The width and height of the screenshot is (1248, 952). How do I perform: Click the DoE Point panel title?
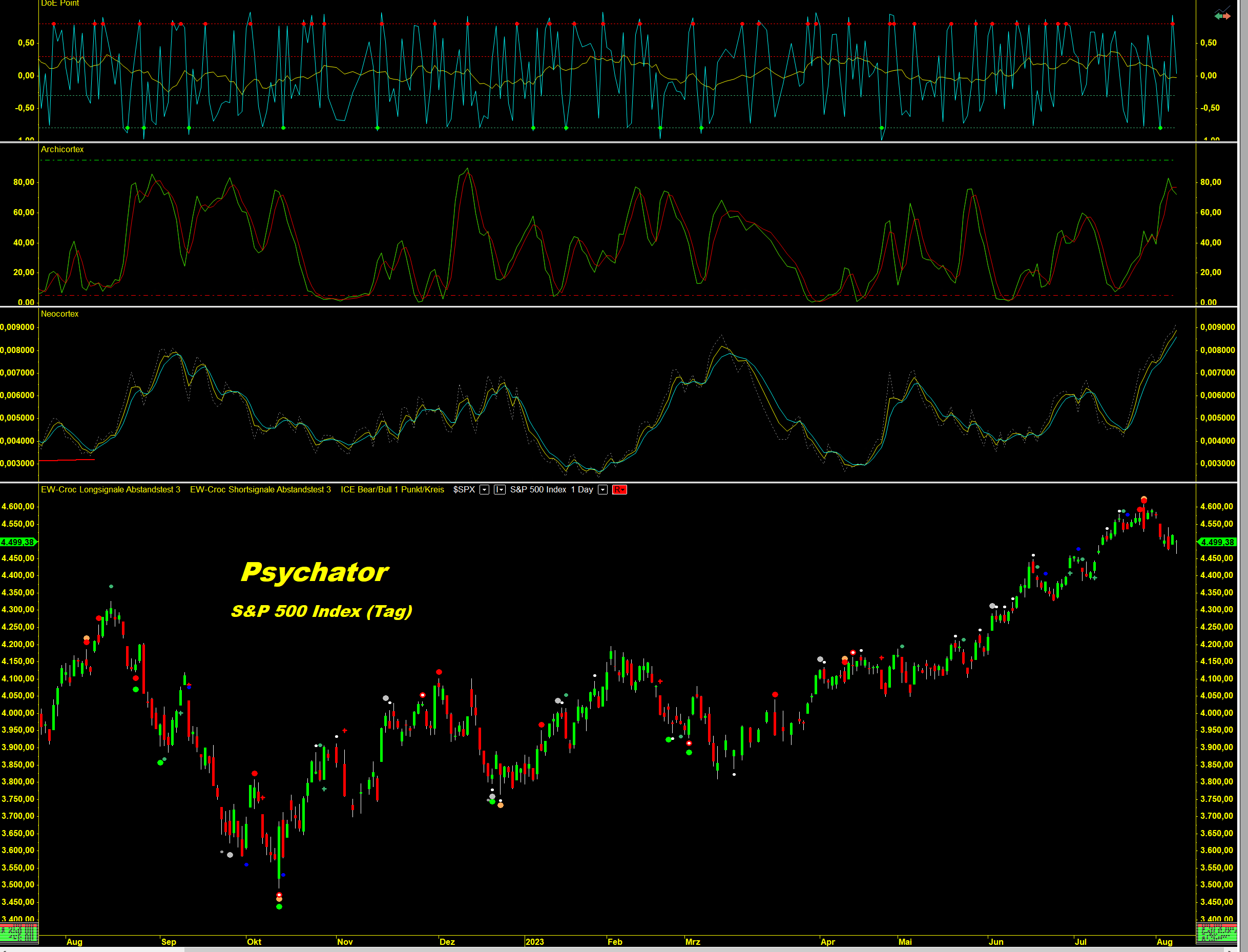click(59, 4)
